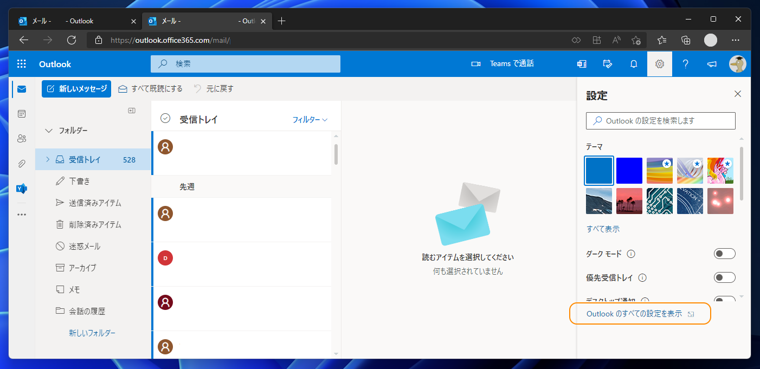Open the help question mark icon

pyautogui.click(x=685, y=64)
